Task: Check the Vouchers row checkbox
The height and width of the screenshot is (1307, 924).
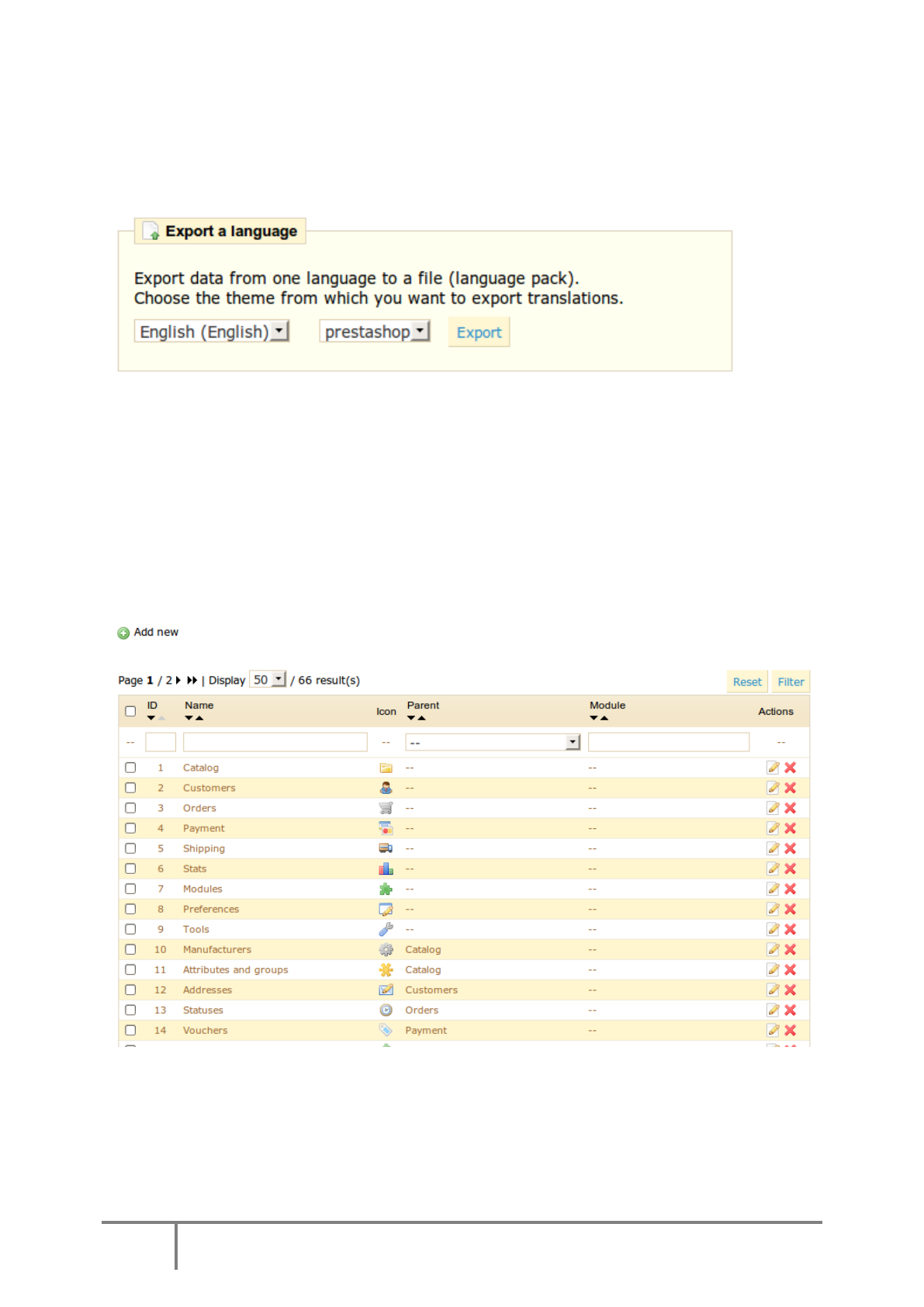Action: point(130,1030)
